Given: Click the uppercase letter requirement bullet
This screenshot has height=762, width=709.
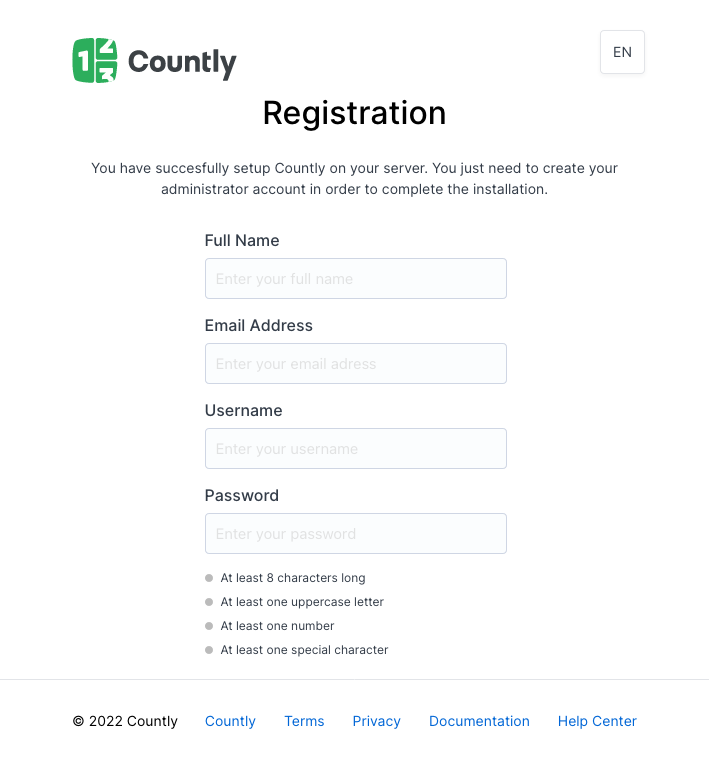Looking at the screenshot, I should pos(210,602).
